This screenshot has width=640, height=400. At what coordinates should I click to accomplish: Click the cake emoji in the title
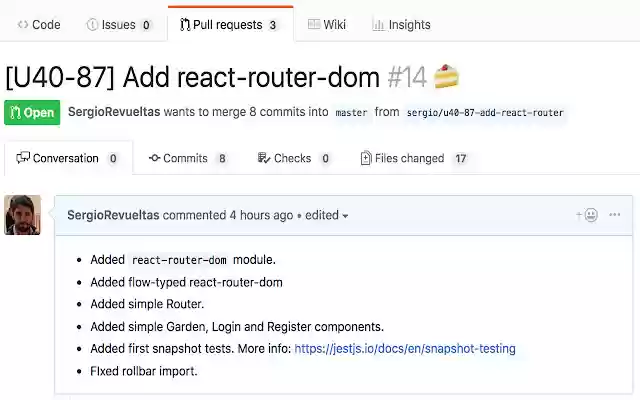pyautogui.click(x=446, y=77)
